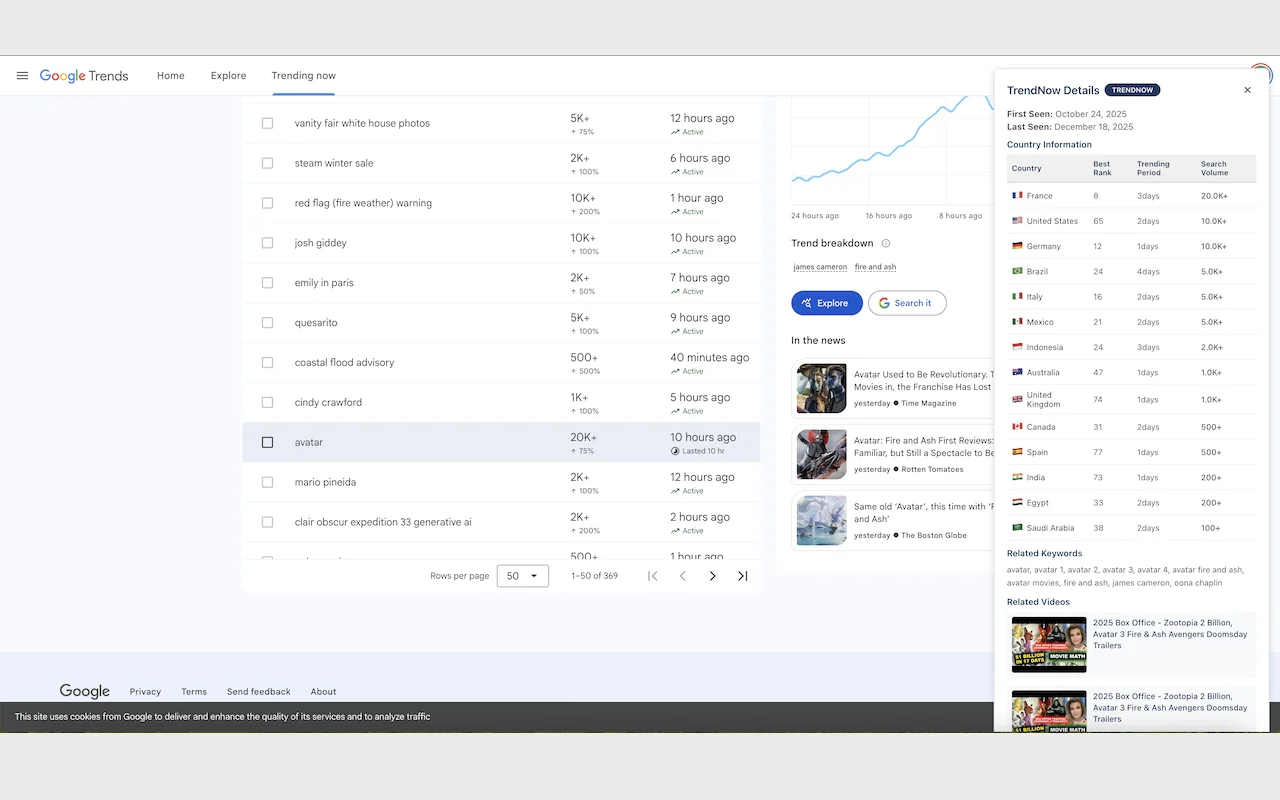Open the Google account avatar menu
Screen dimensions: 1280x800
(x=1260, y=74)
